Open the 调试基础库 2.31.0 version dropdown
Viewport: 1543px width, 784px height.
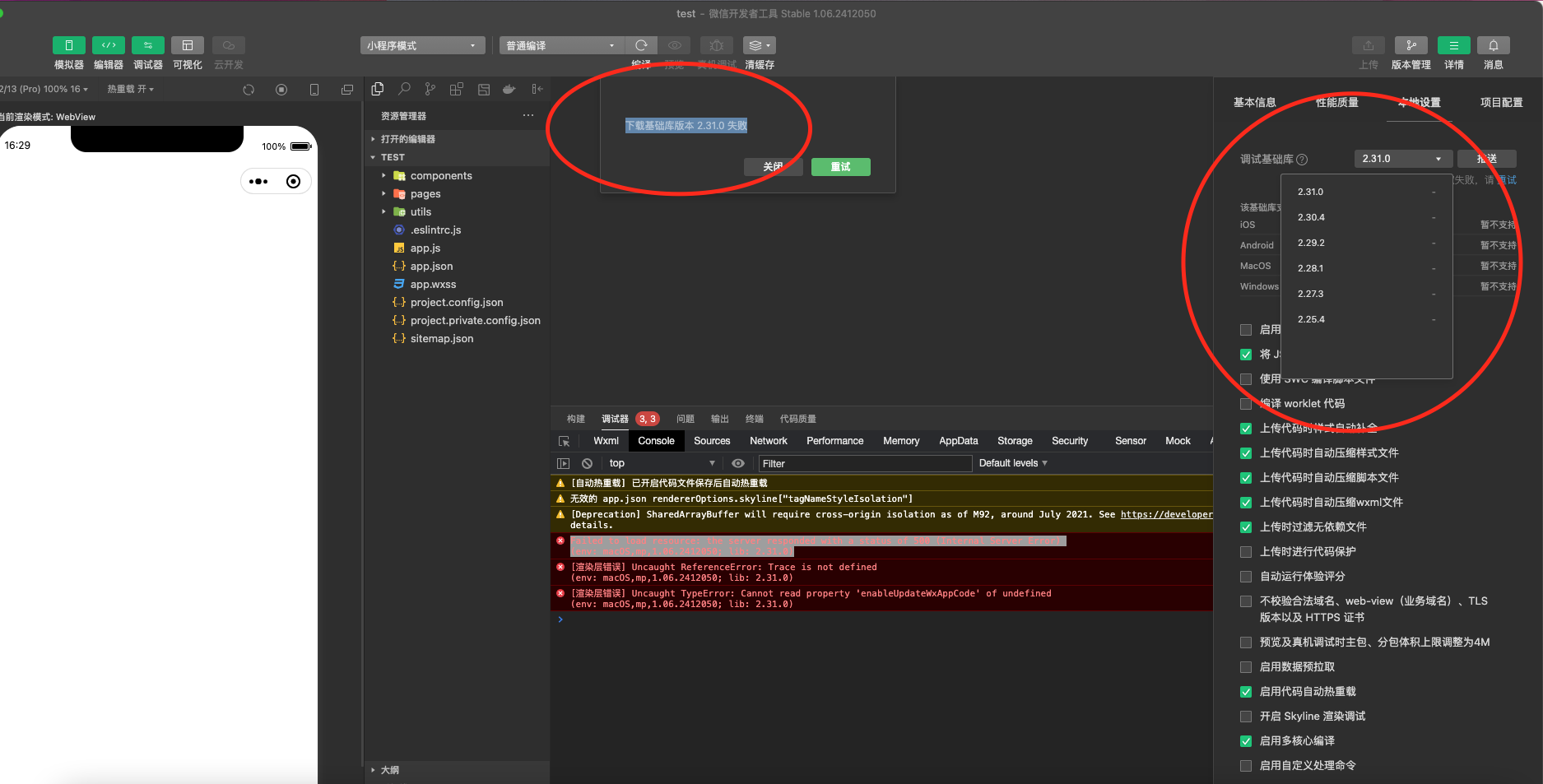point(1402,159)
